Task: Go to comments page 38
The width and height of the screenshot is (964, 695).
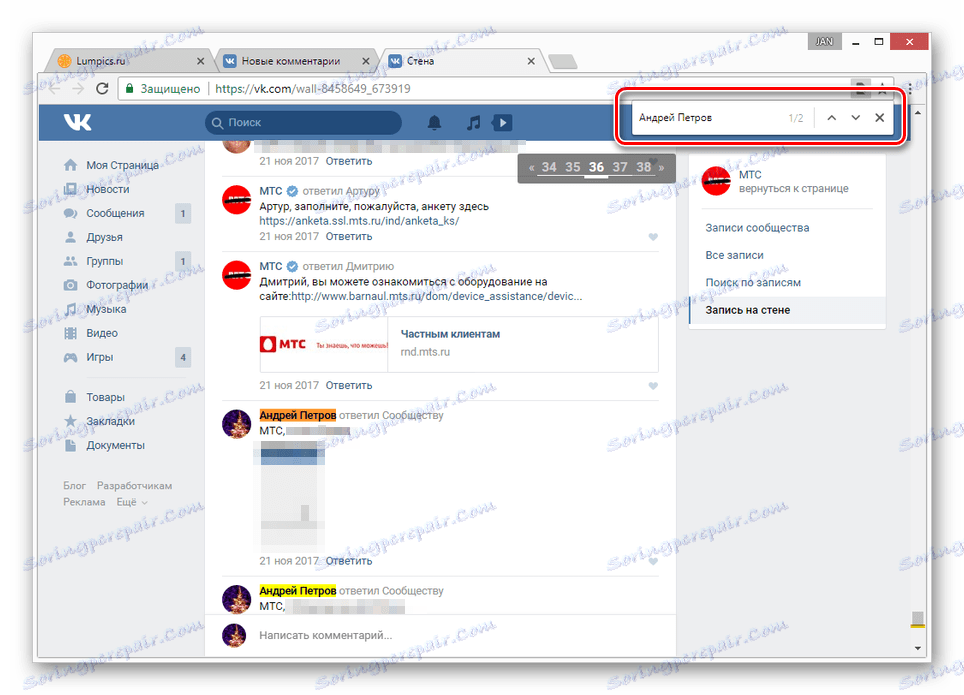Action: click(644, 167)
